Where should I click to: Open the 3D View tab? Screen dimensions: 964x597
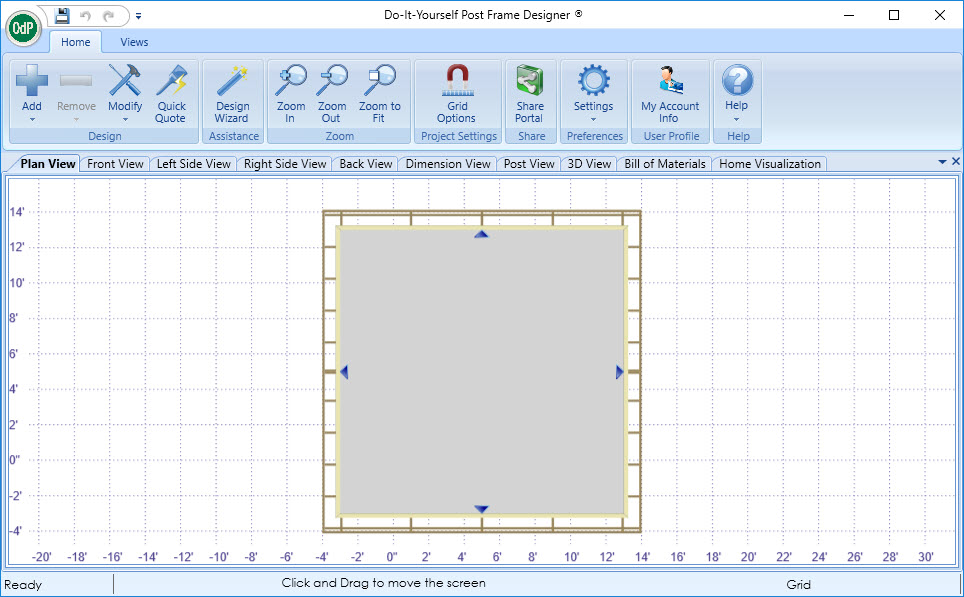[589, 164]
